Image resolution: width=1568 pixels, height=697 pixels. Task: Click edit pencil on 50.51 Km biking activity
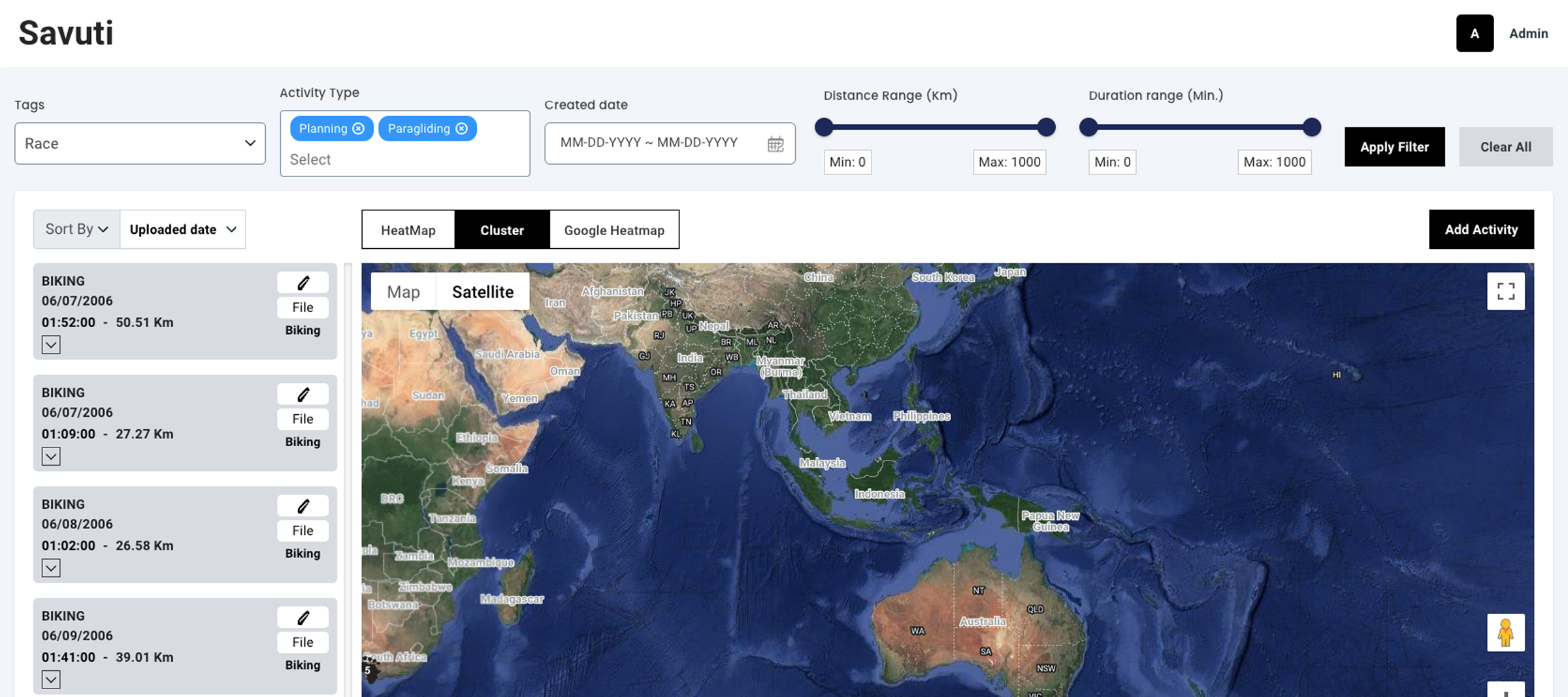click(302, 283)
